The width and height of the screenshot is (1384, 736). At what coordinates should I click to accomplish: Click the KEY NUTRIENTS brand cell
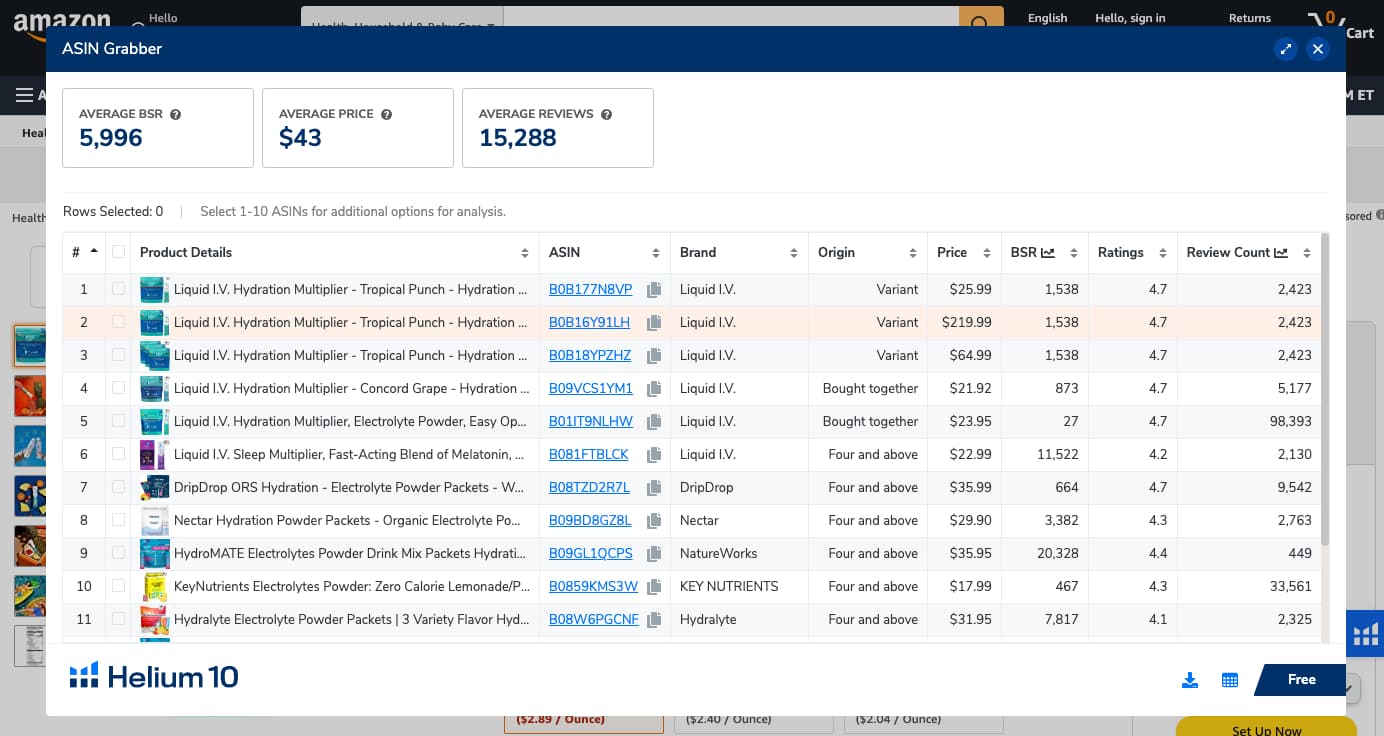pyautogui.click(x=739, y=587)
